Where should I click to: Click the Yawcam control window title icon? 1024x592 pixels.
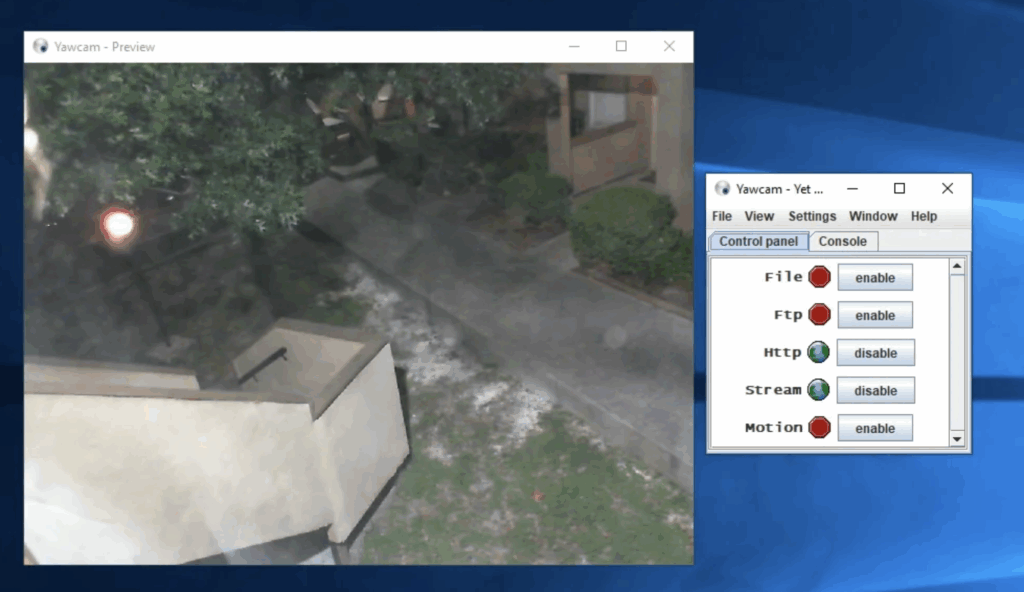coord(722,189)
